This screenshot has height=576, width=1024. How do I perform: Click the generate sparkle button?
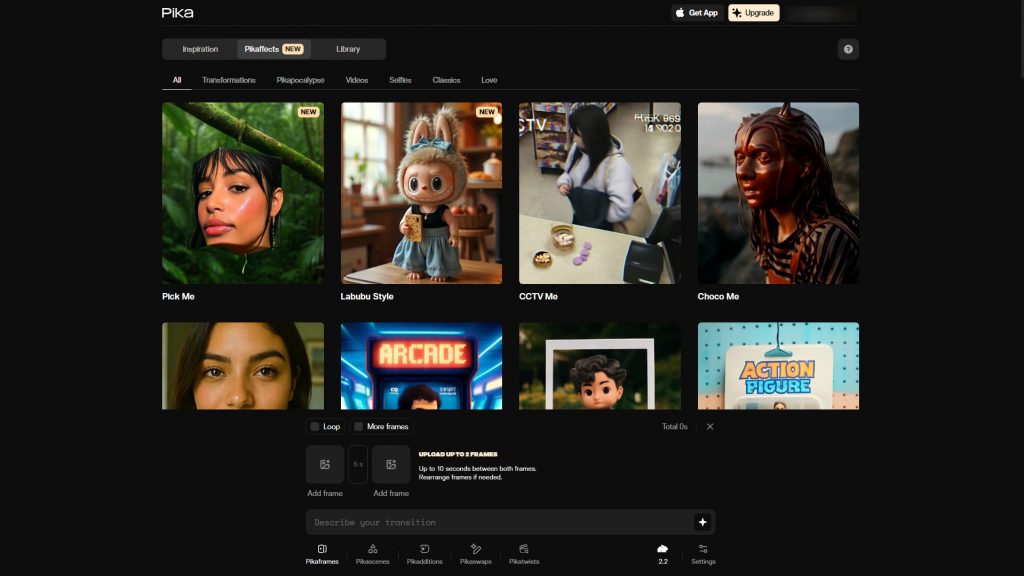pyautogui.click(x=702, y=522)
